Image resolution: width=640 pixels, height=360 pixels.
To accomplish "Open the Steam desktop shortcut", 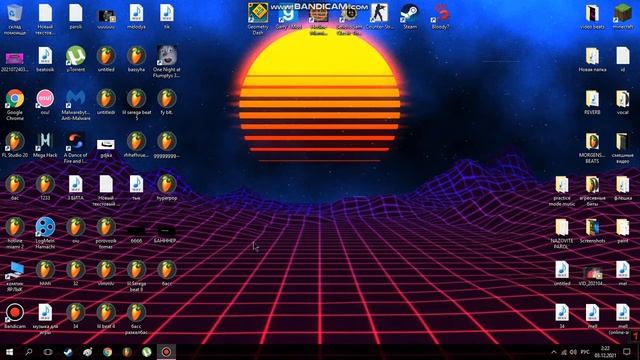I will coord(410,16).
